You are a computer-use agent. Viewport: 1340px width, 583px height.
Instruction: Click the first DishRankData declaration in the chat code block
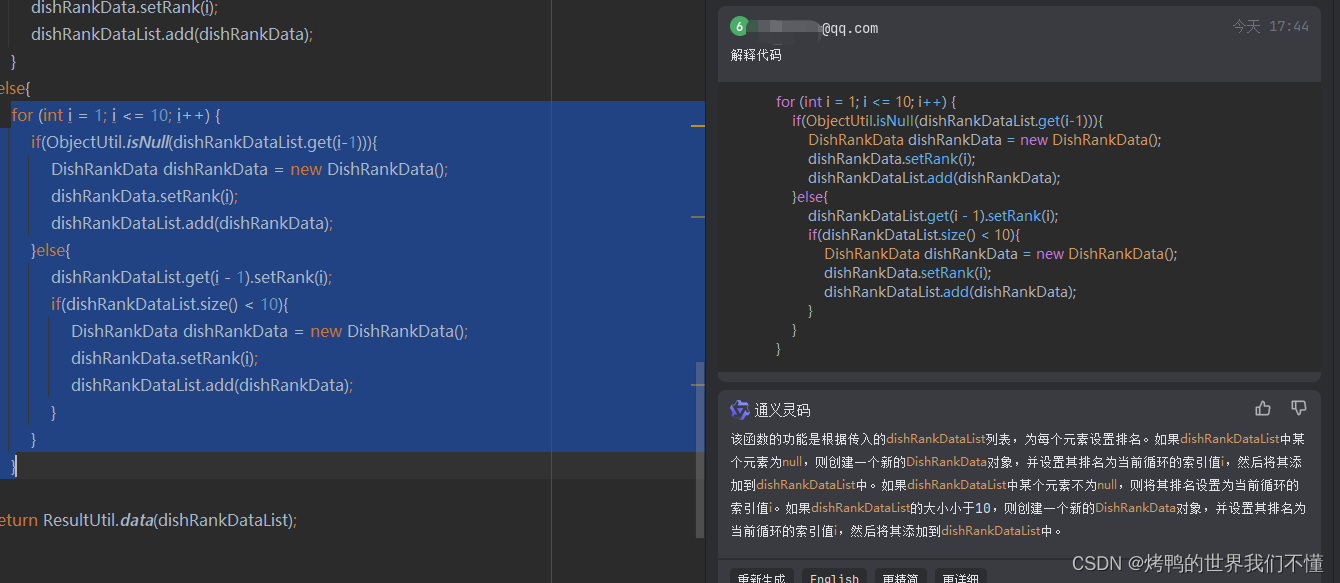pyautogui.click(x=985, y=140)
